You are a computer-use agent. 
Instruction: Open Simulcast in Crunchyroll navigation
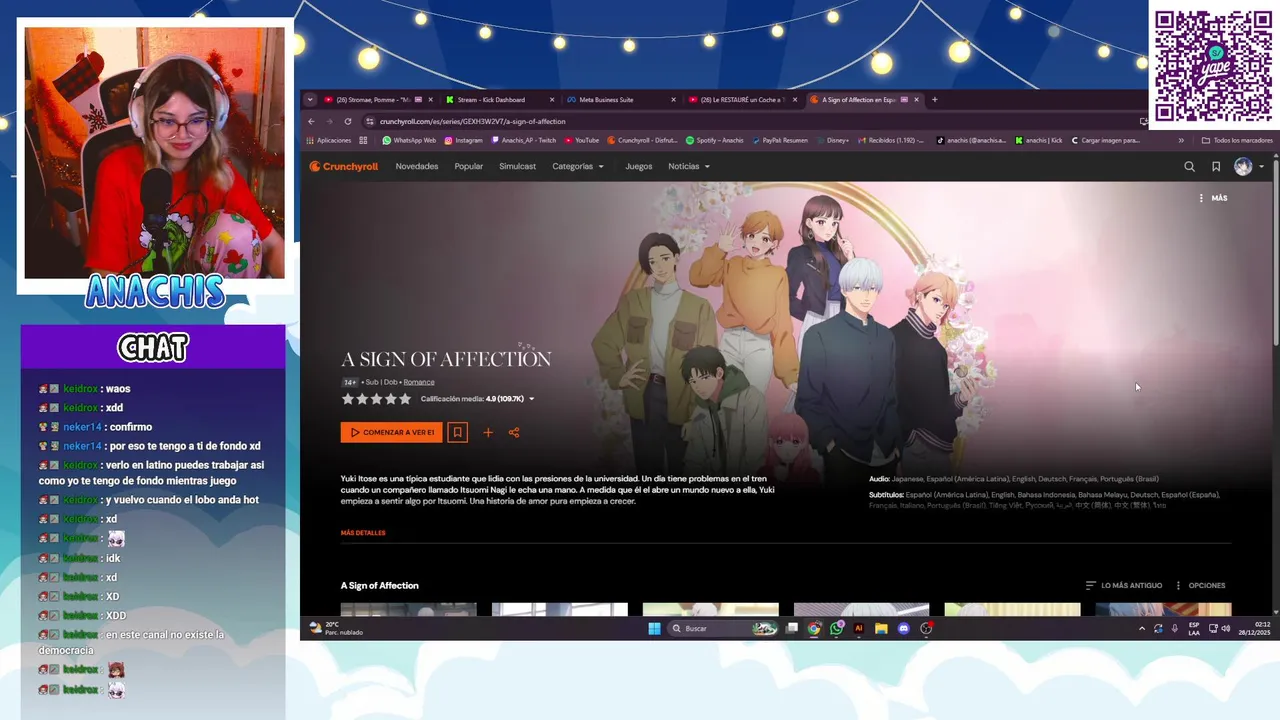518,167
